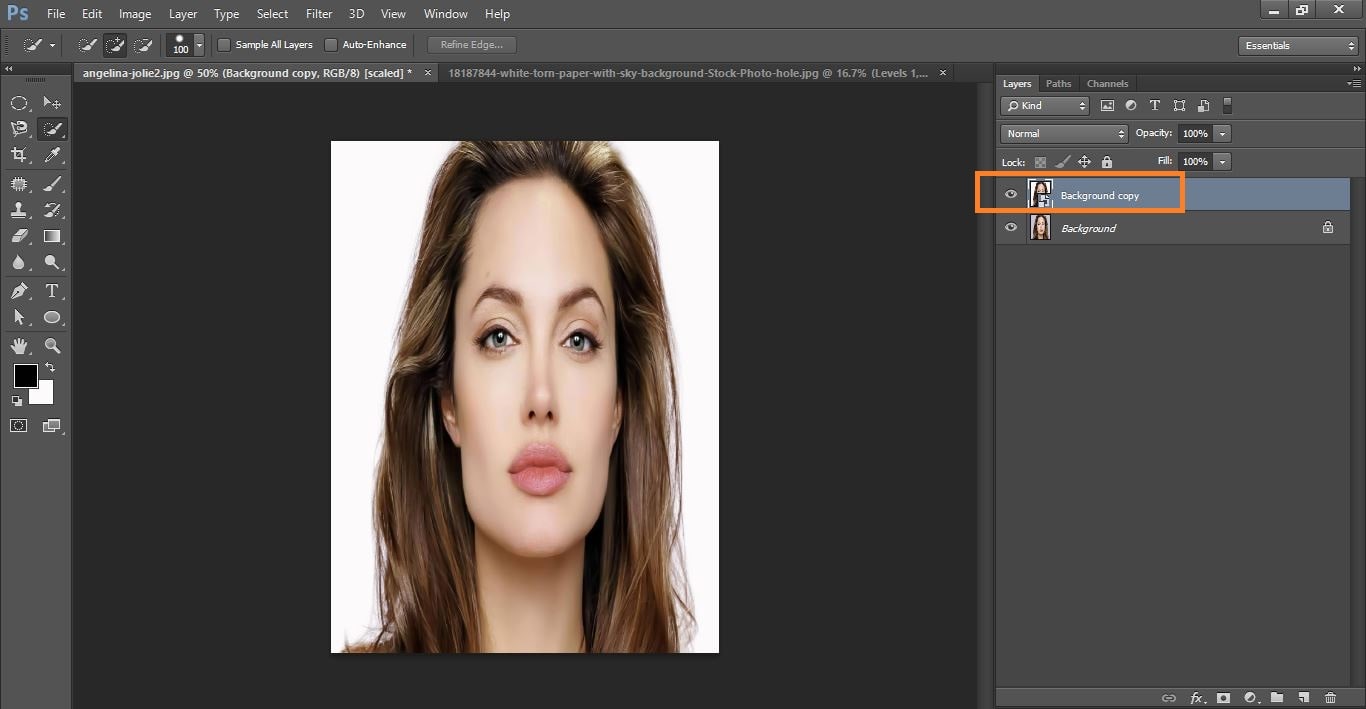Screen dimensions: 1366x709
Task: Select the Eraser tool
Action: point(19,236)
